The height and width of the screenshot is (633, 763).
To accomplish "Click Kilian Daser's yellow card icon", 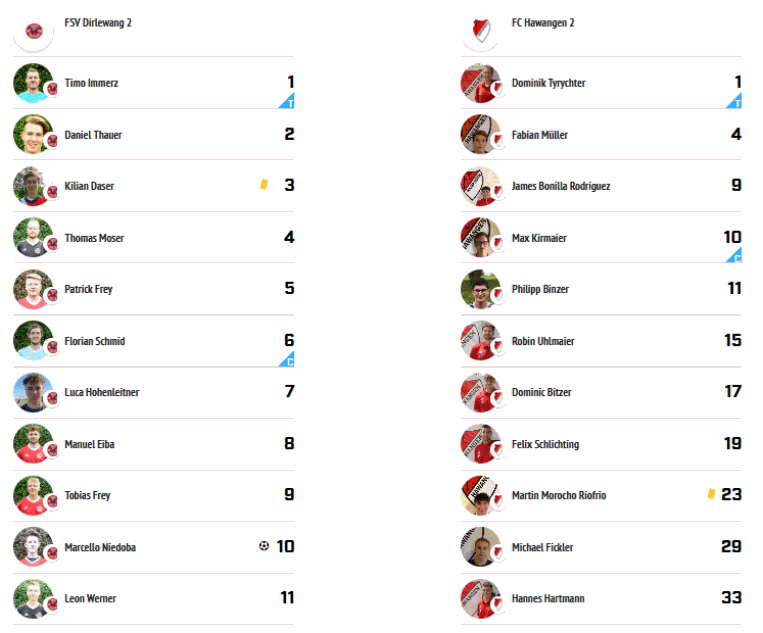I will (x=264, y=184).
